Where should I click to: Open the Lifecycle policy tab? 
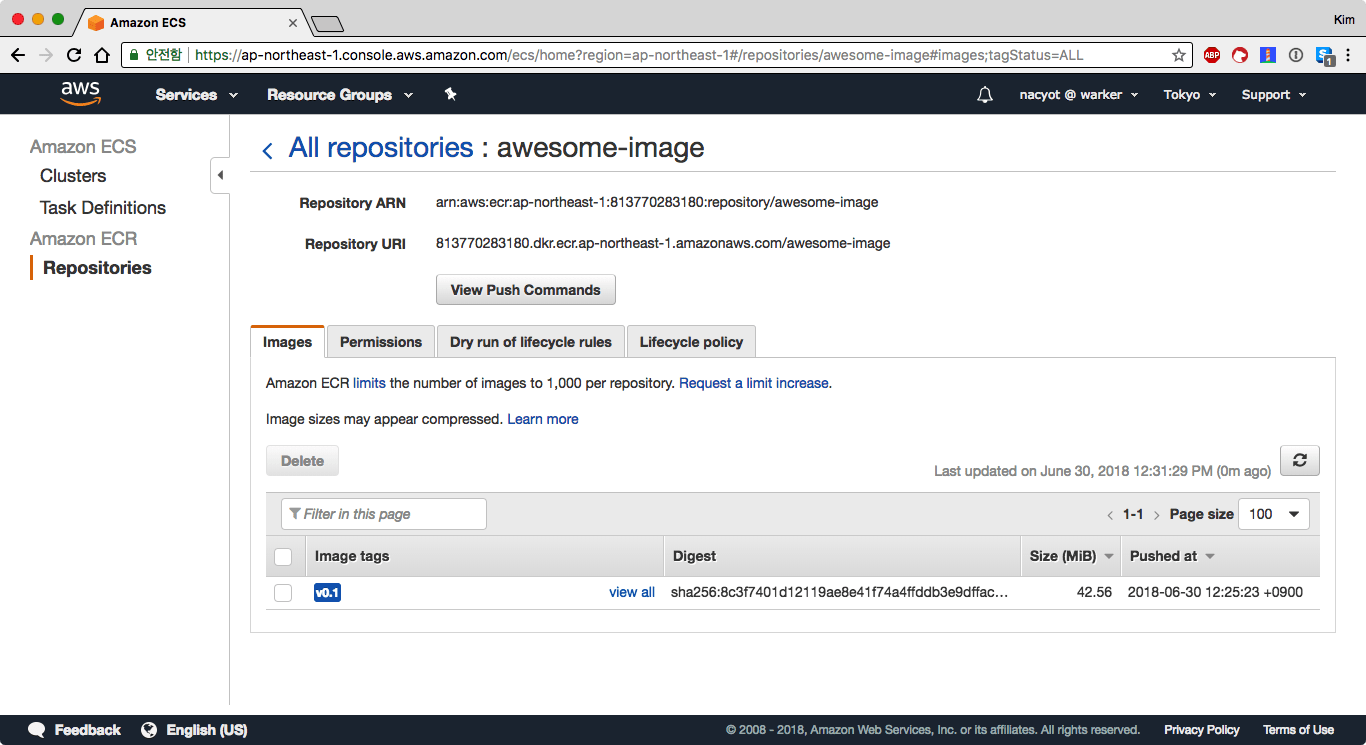pyautogui.click(x=691, y=342)
